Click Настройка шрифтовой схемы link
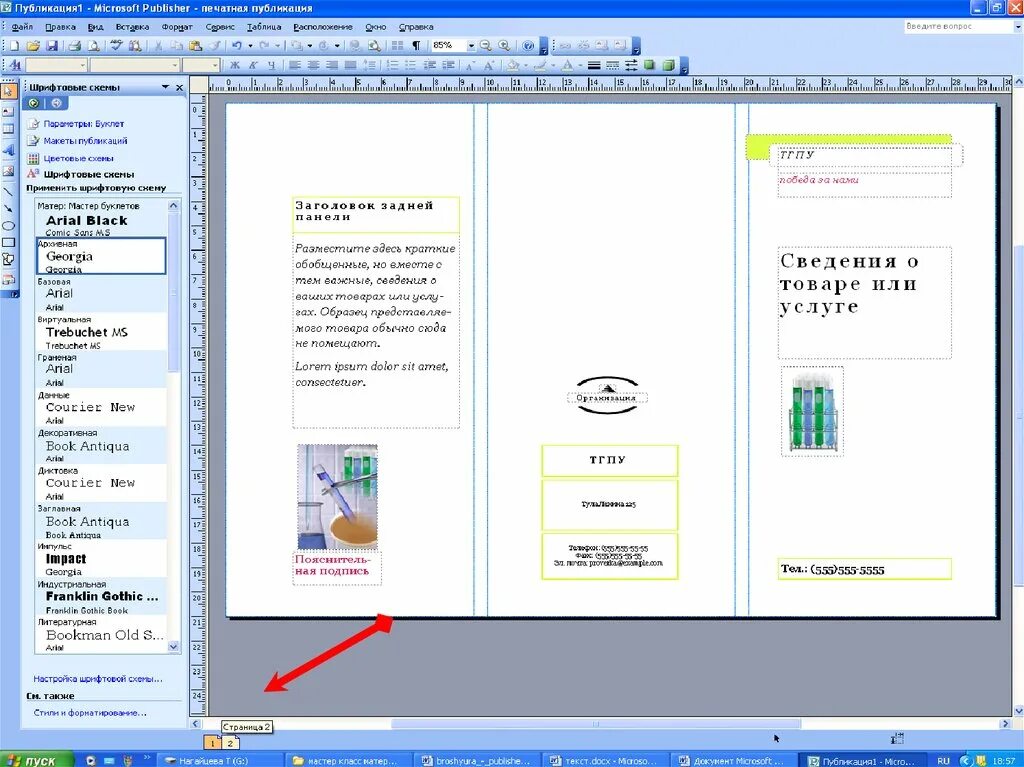Screen dimensions: 1024x767 (98, 679)
